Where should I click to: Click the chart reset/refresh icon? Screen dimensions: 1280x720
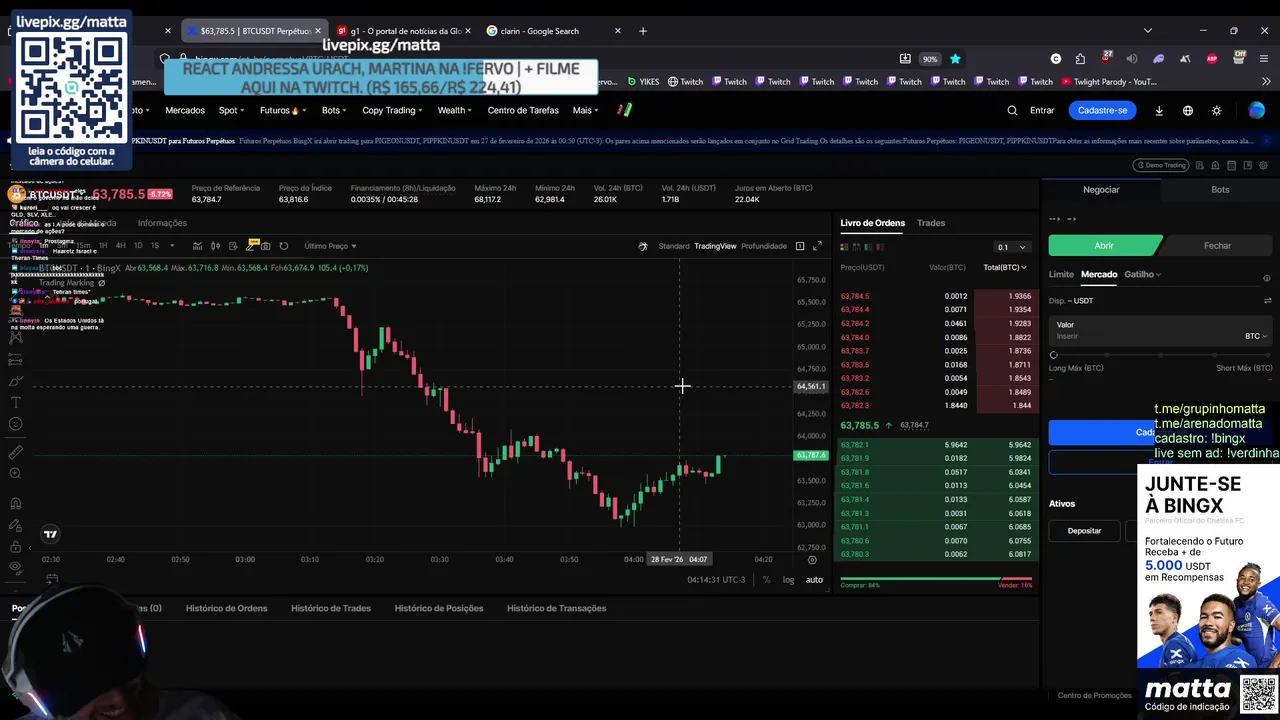coord(283,246)
